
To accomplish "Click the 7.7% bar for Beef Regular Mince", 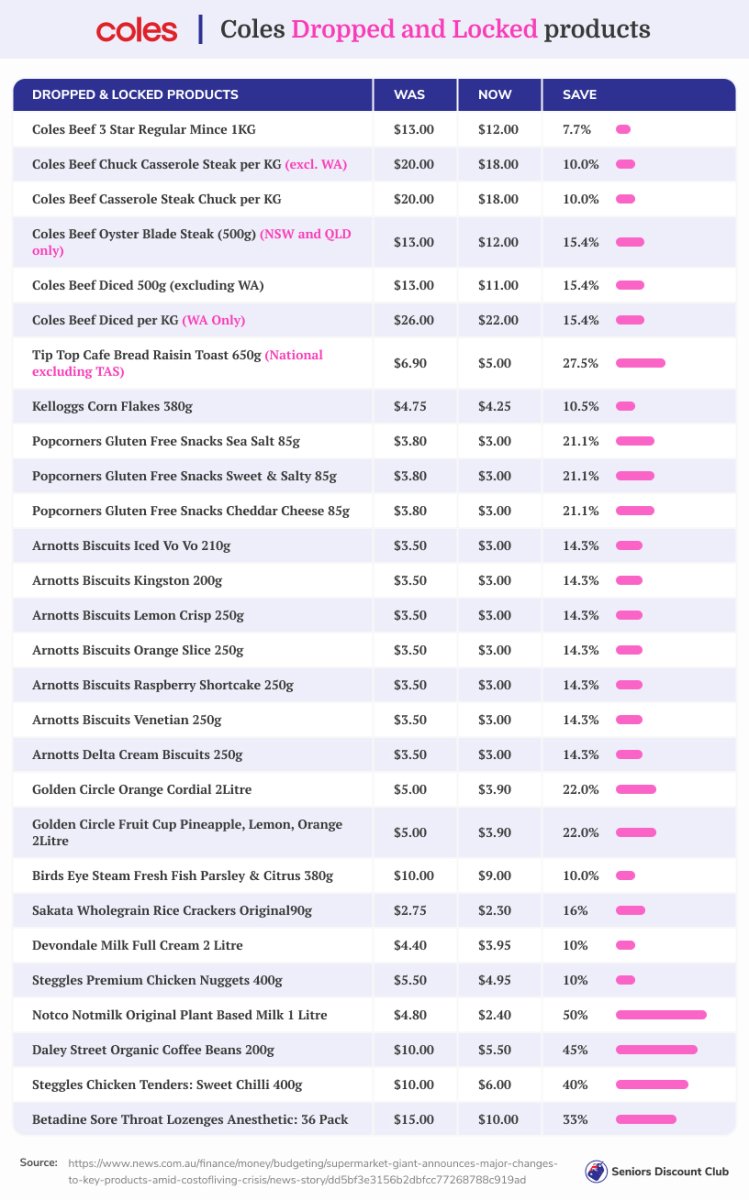I will click(623, 129).
